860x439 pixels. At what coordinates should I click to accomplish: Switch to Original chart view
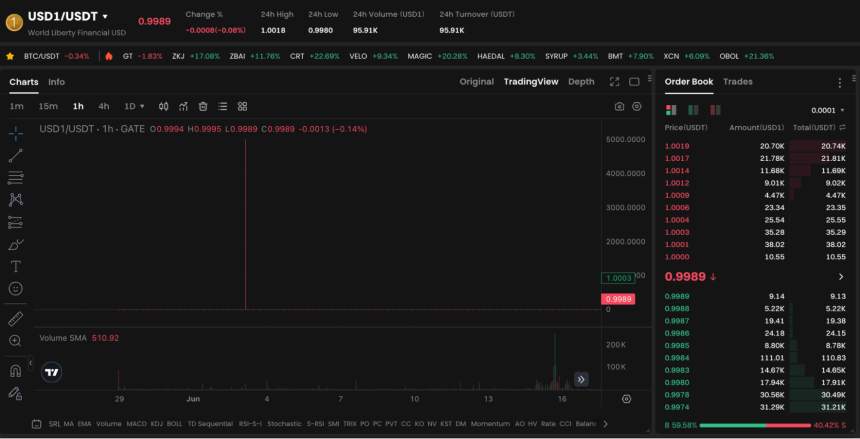[x=477, y=82]
